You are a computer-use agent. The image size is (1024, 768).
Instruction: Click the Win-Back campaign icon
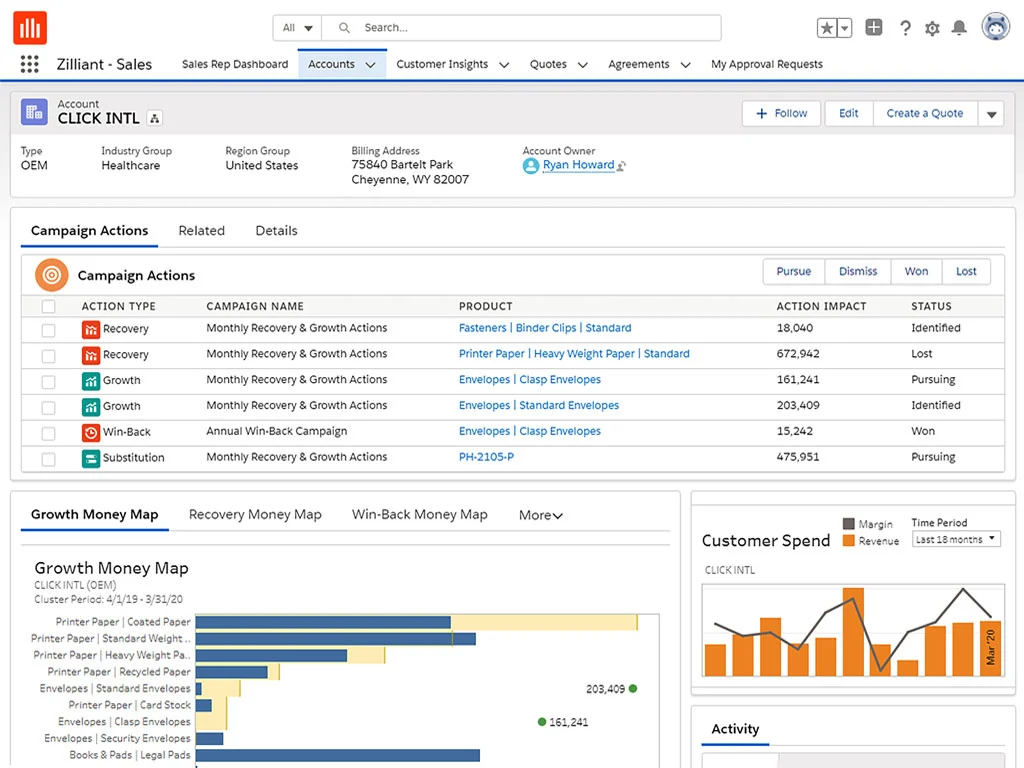(x=91, y=432)
